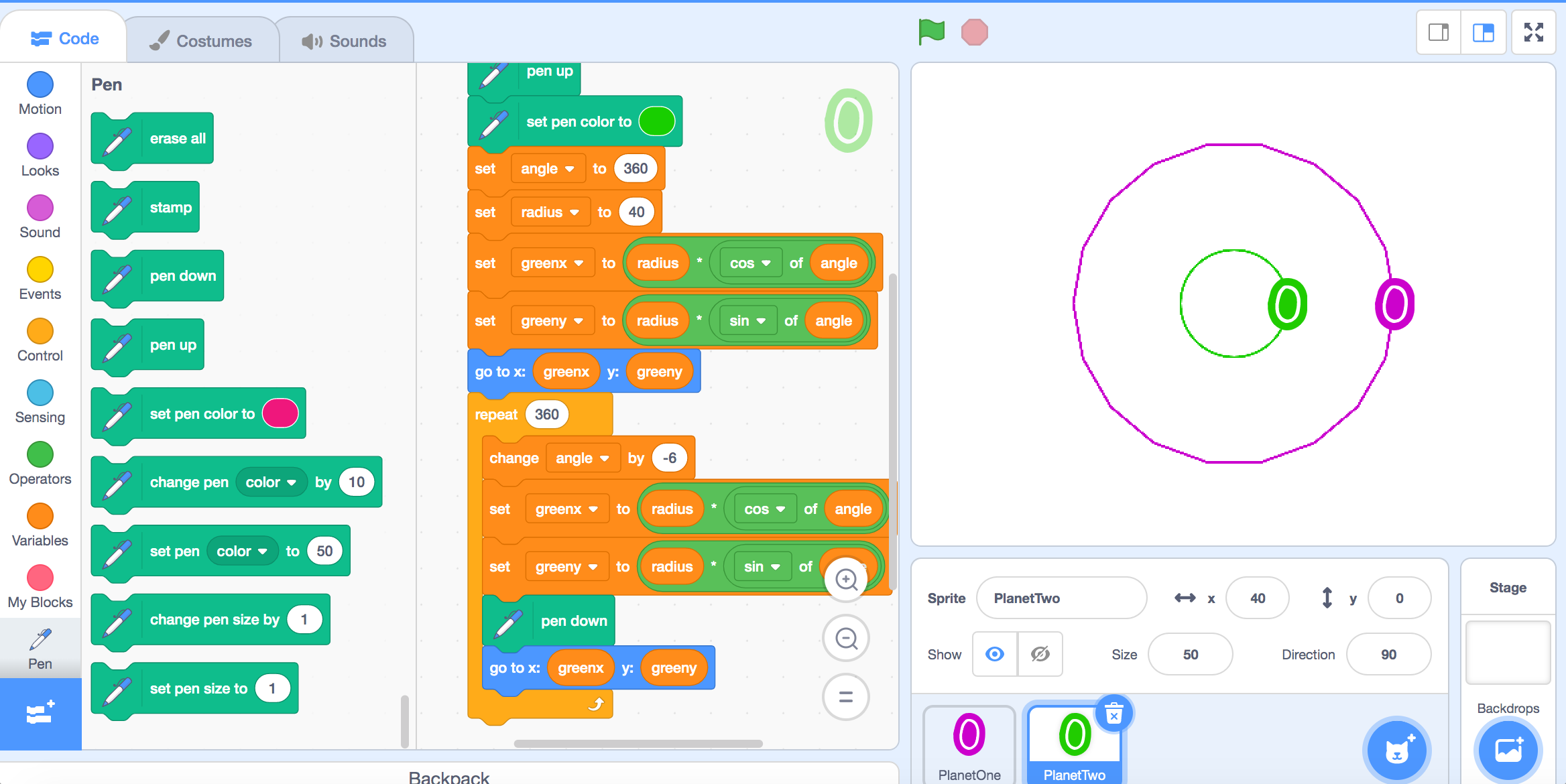Delete the PlanetTwo sprite via trash icon
The image size is (1566, 784).
point(1115,714)
